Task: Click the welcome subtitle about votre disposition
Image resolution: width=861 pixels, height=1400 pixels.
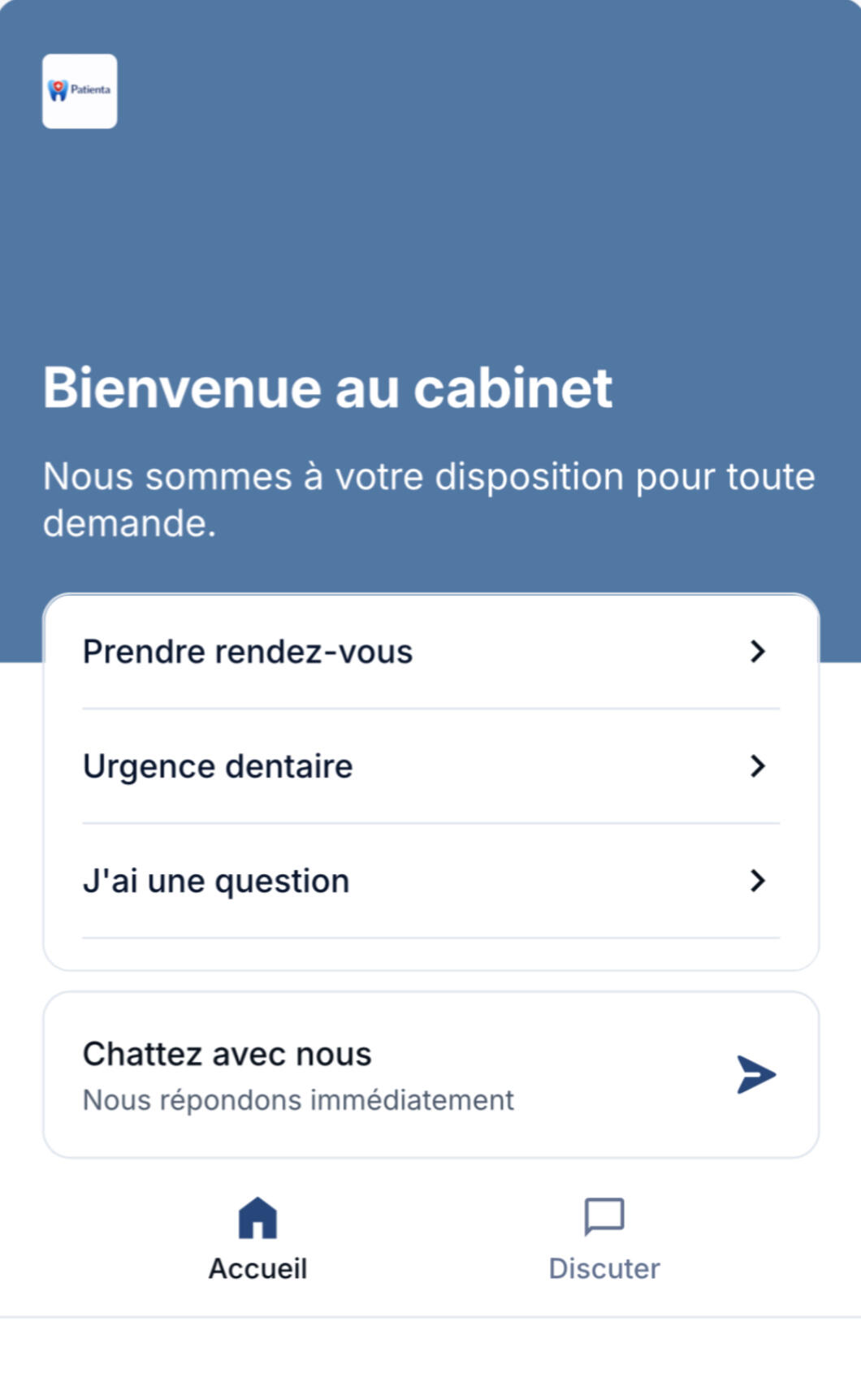Action: pos(428,499)
